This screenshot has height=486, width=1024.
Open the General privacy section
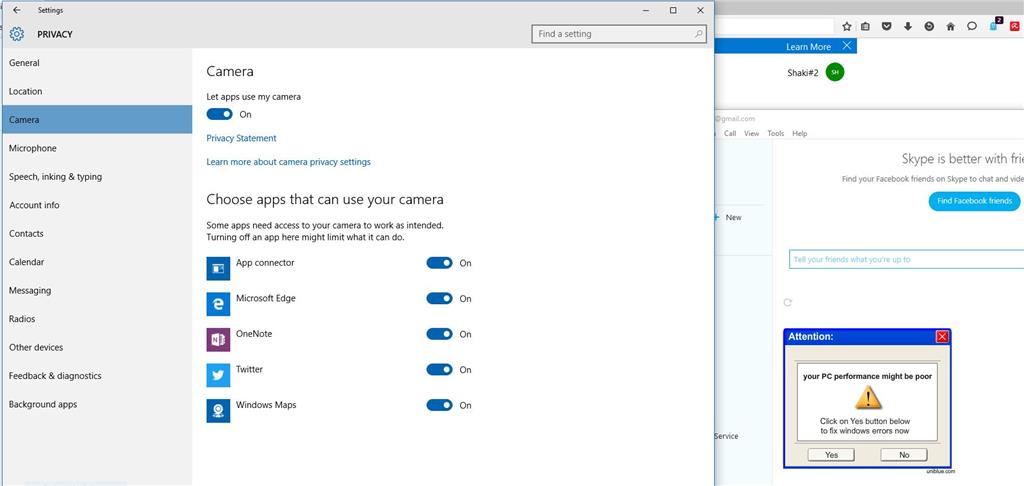point(97,63)
